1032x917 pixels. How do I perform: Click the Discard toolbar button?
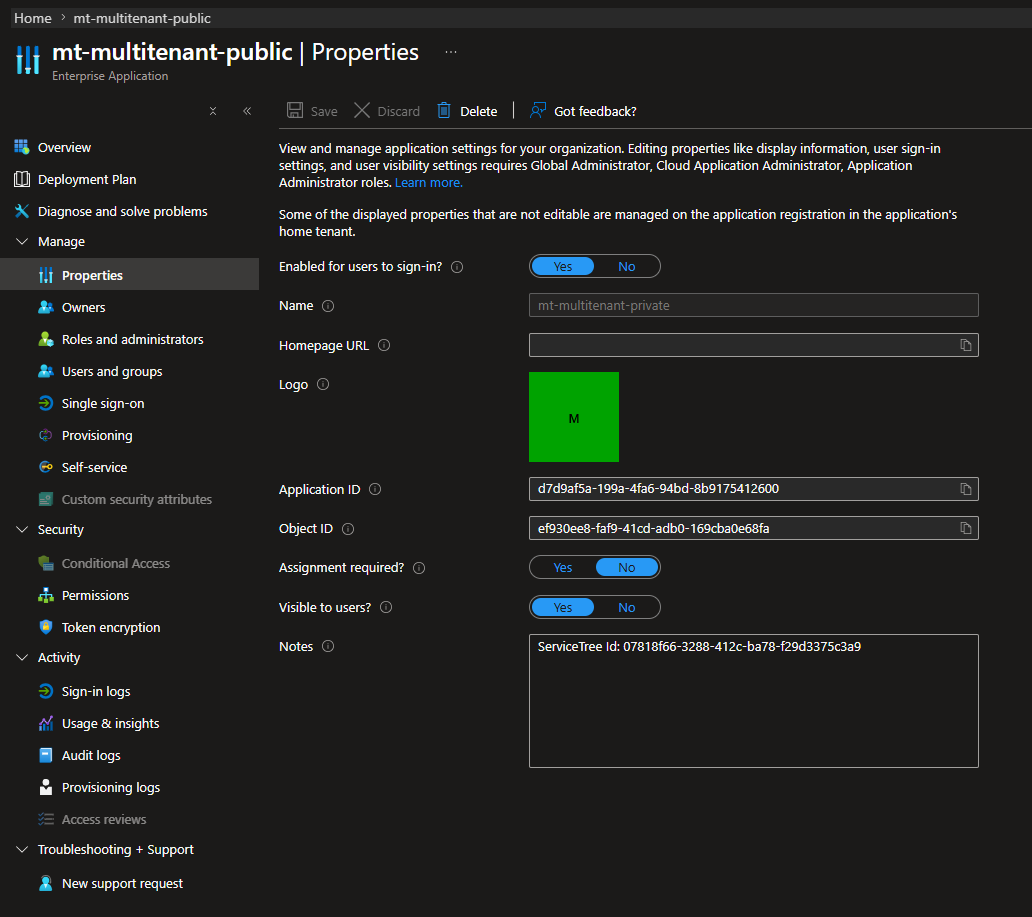click(387, 111)
